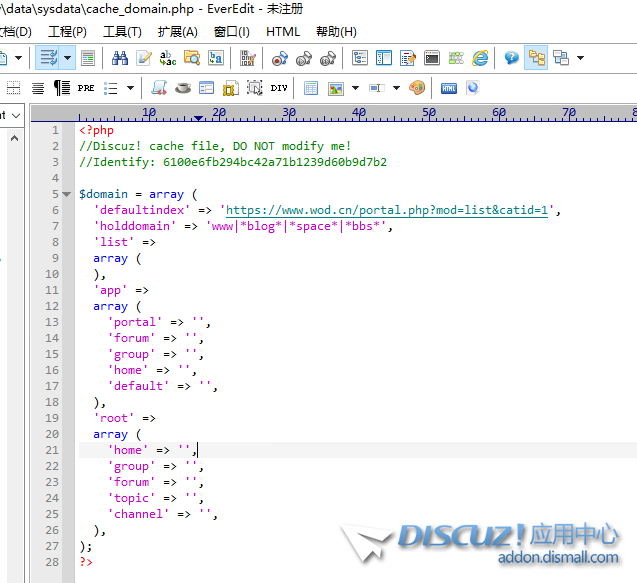The image size is (637, 583).
Task: Click the hex edit mode icon
Action: point(247,58)
